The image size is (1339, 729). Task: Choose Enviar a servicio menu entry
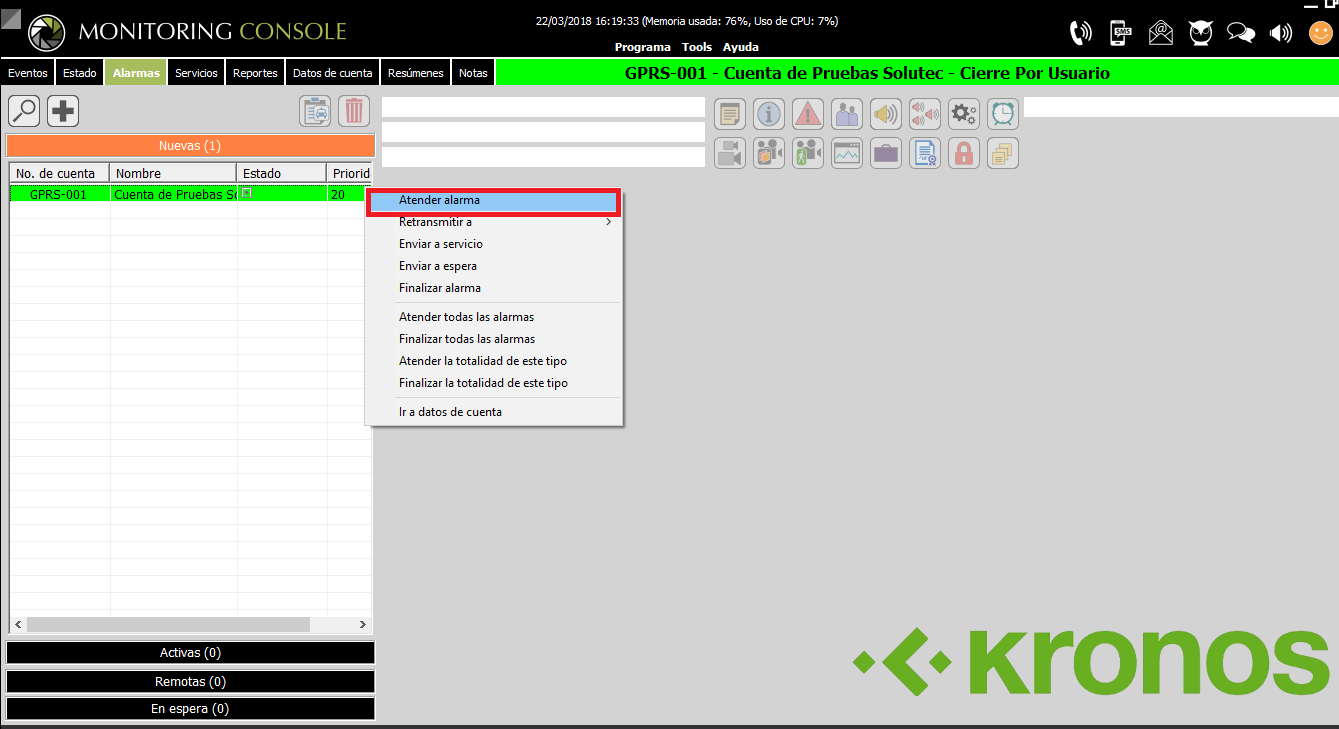494,244
